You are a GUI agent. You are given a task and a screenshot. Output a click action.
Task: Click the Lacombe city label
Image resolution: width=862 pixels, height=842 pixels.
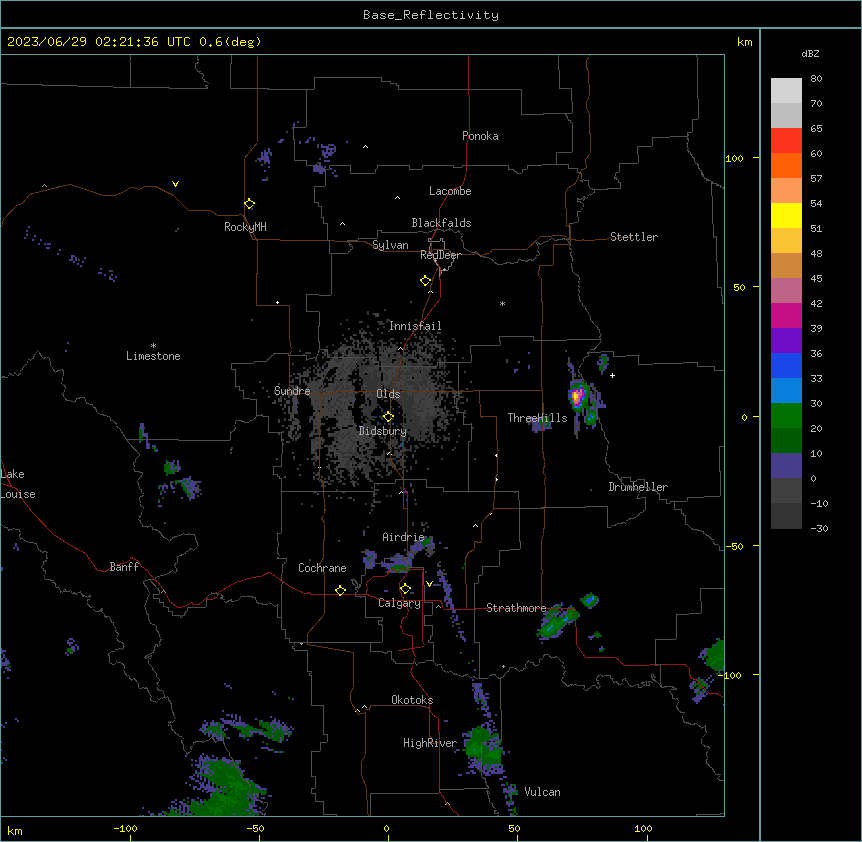point(450,191)
